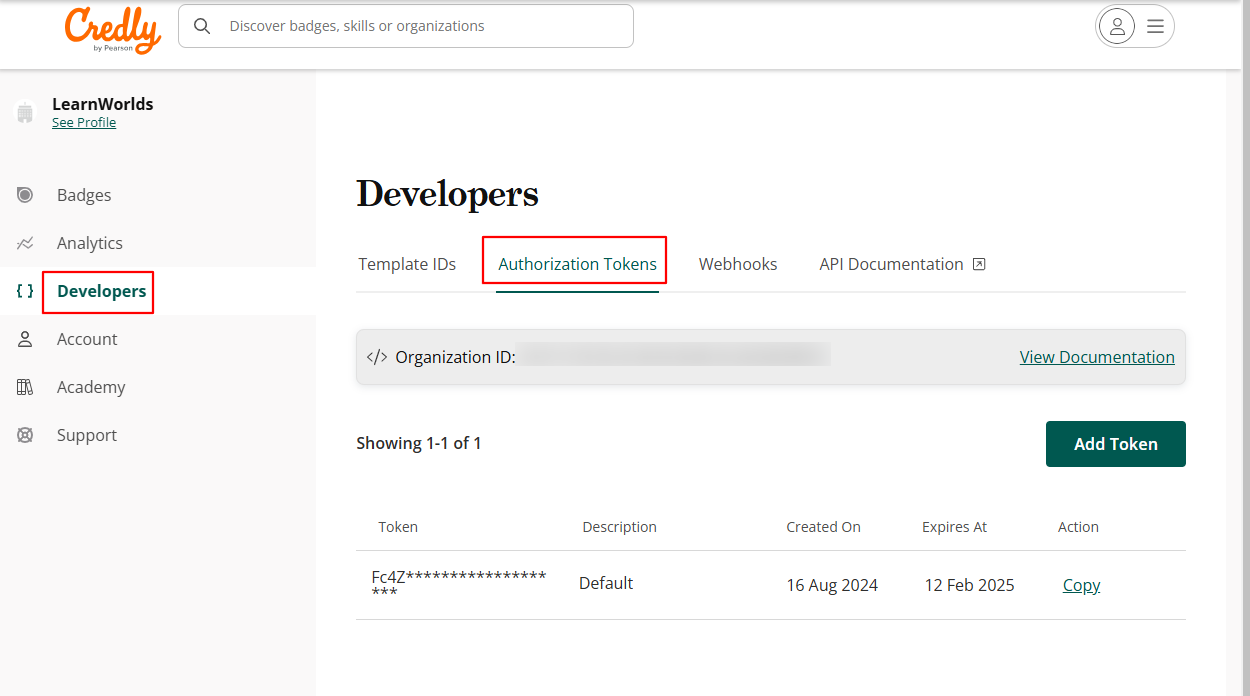Go to Academy in sidebar
This screenshot has height=696, width=1250.
pyautogui.click(x=91, y=387)
